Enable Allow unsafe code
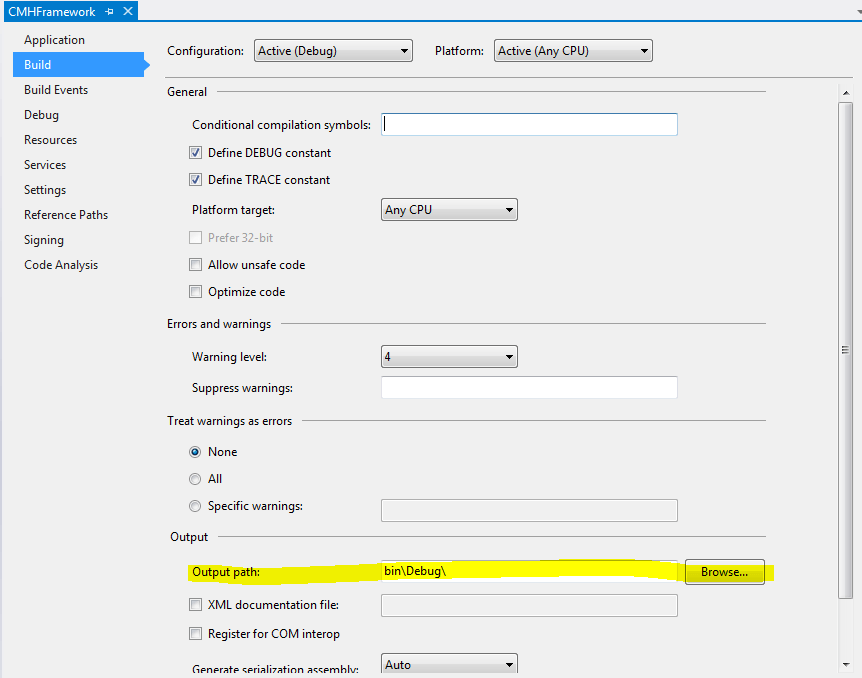The height and width of the screenshot is (678, 862). coord(195,265)
